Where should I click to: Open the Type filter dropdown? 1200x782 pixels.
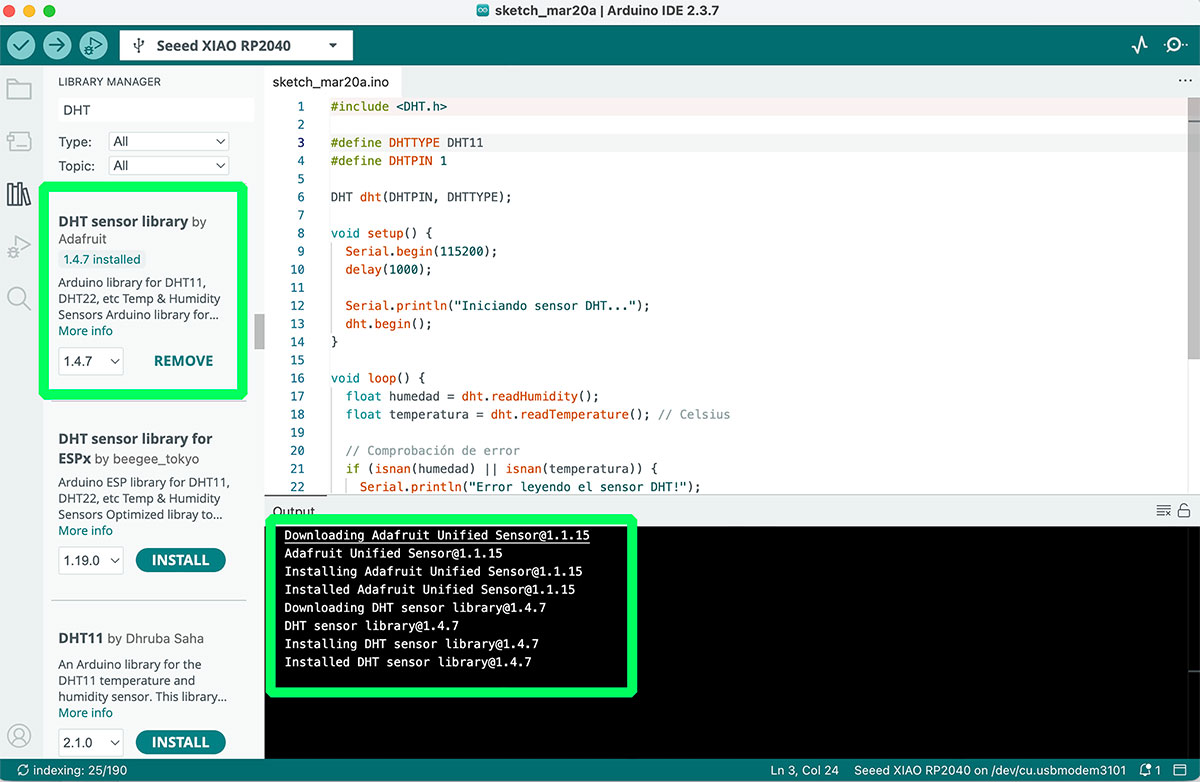pos(168,142)
